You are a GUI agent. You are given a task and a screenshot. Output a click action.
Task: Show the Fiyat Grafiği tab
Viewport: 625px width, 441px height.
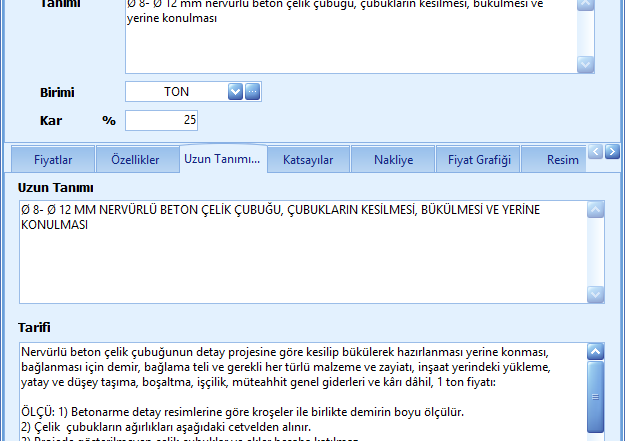(479, 159)
